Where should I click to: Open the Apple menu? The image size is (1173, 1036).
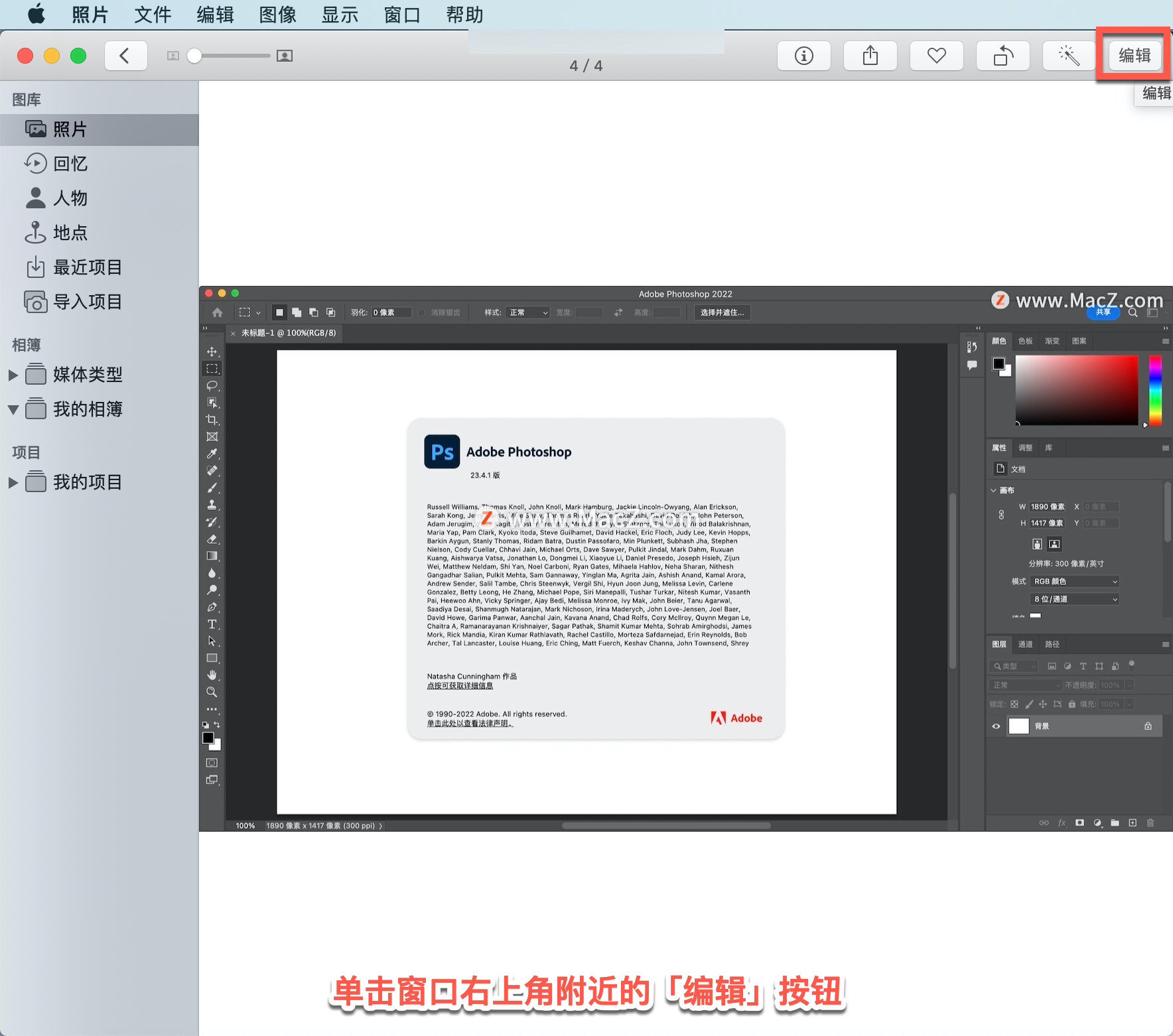(x=36, y=13)
